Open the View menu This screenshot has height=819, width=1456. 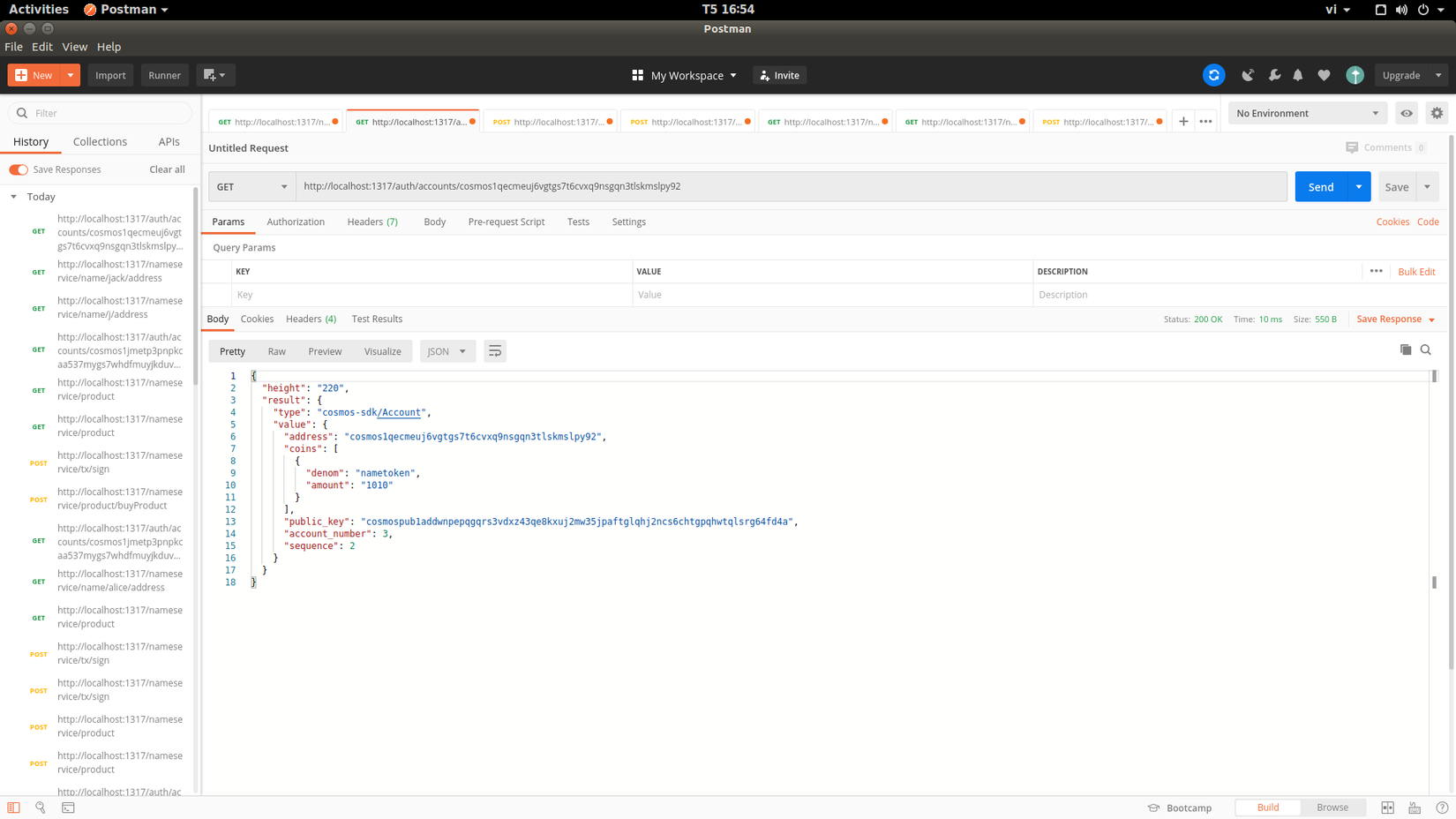pos(74,47)
